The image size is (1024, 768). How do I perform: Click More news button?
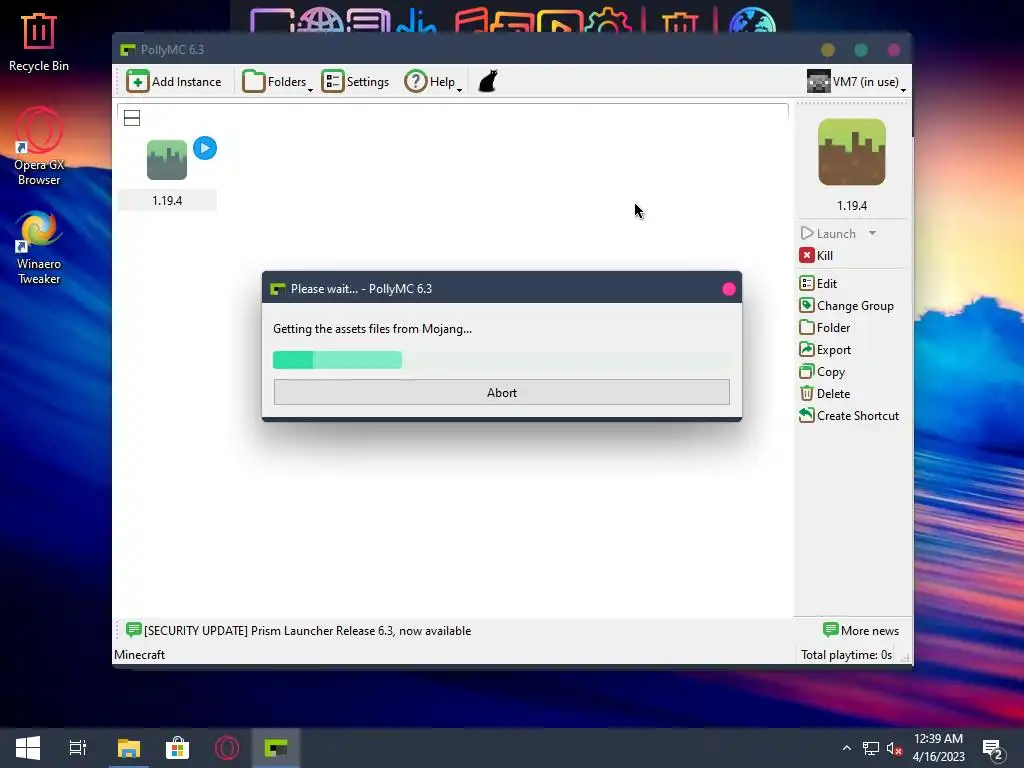coord(861,631)
